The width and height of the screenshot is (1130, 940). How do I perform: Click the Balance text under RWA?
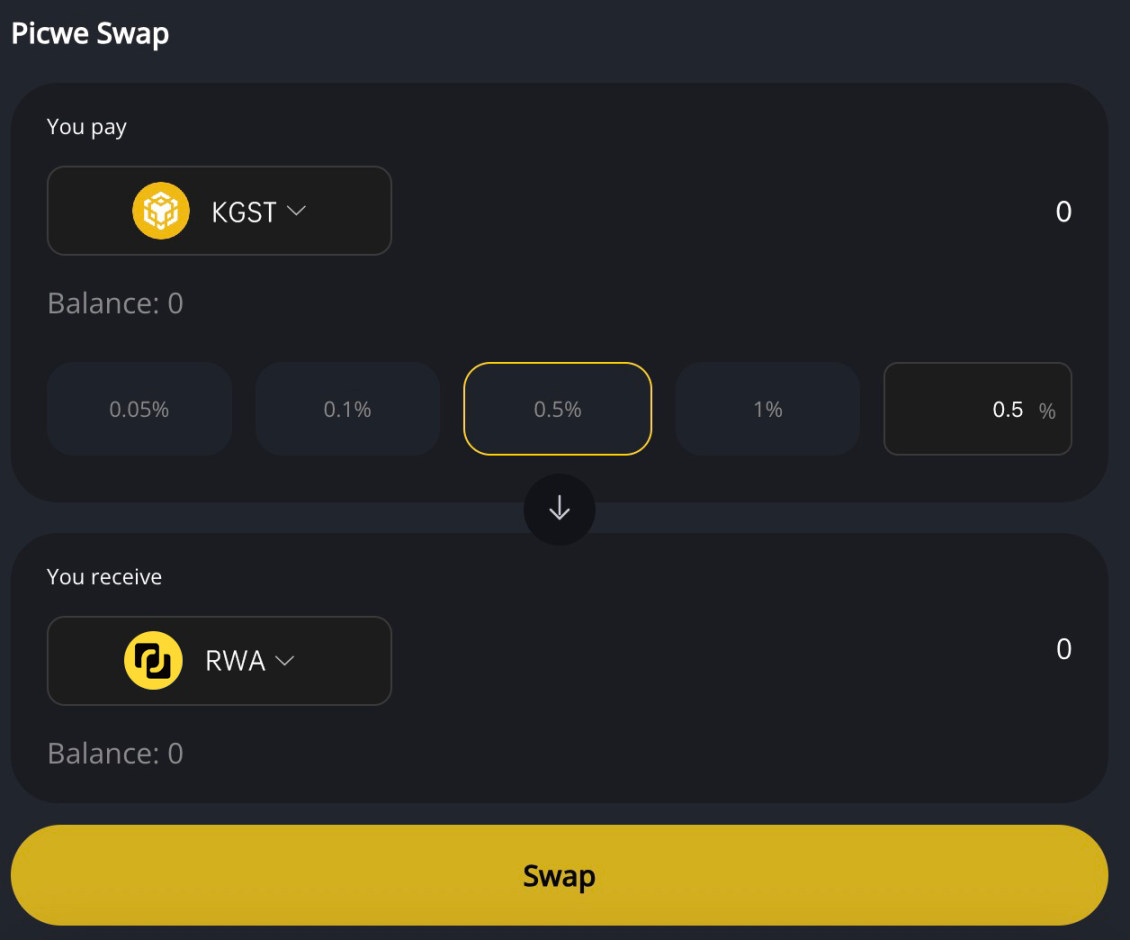pyautogui.click(x=115, y=753)
